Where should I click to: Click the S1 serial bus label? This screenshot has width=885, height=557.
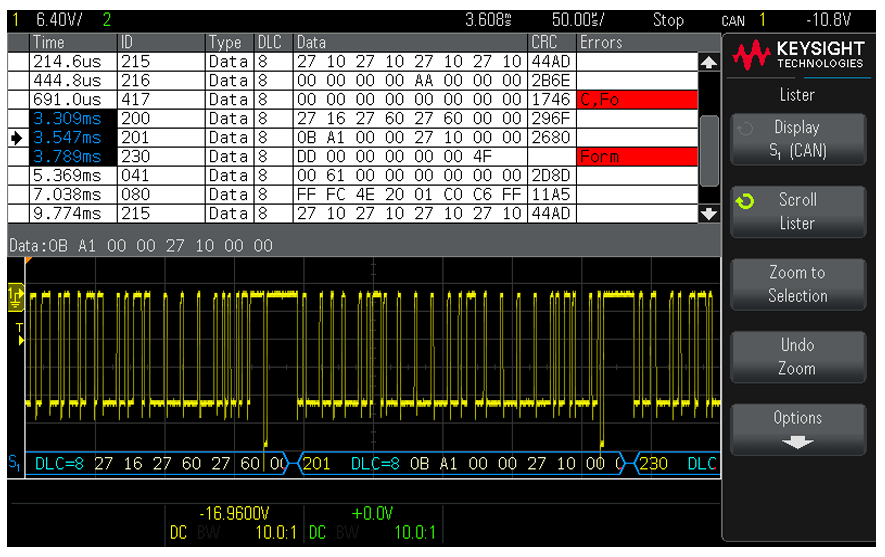click(15, 463)
